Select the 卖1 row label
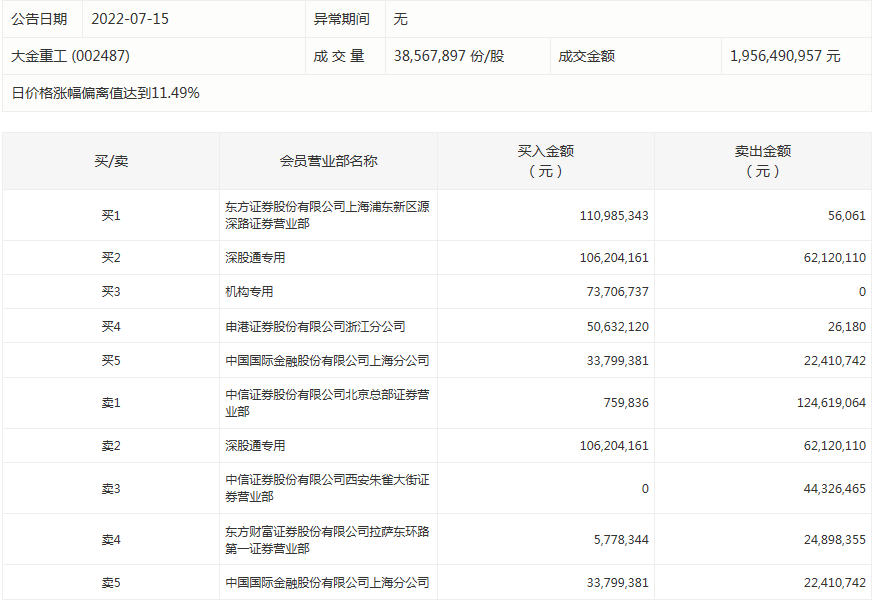This screenshot has width=875, height=602. (x=111, y=403)
